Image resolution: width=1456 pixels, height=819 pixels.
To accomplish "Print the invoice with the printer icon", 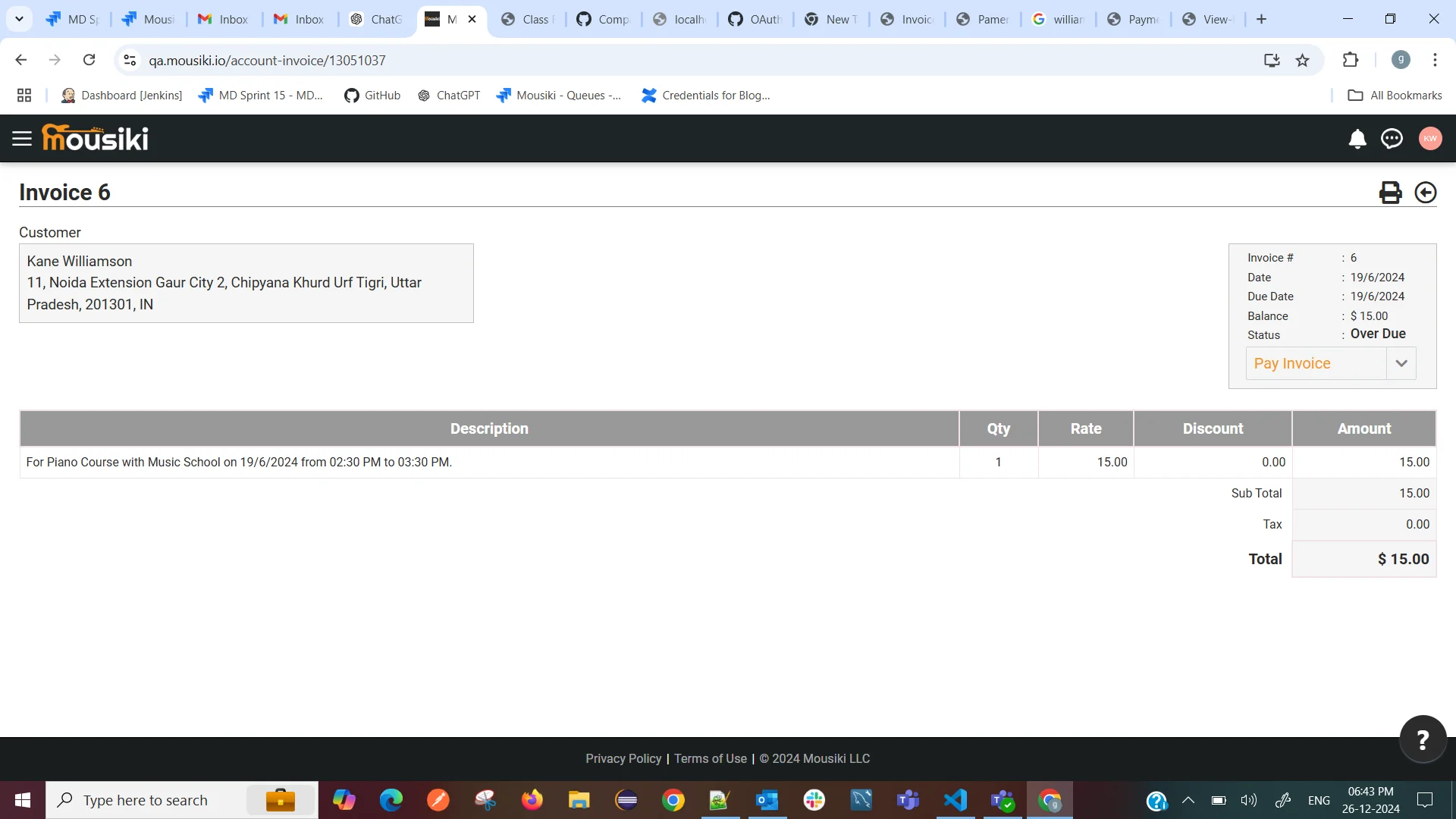I will (x=1390, y=193).
